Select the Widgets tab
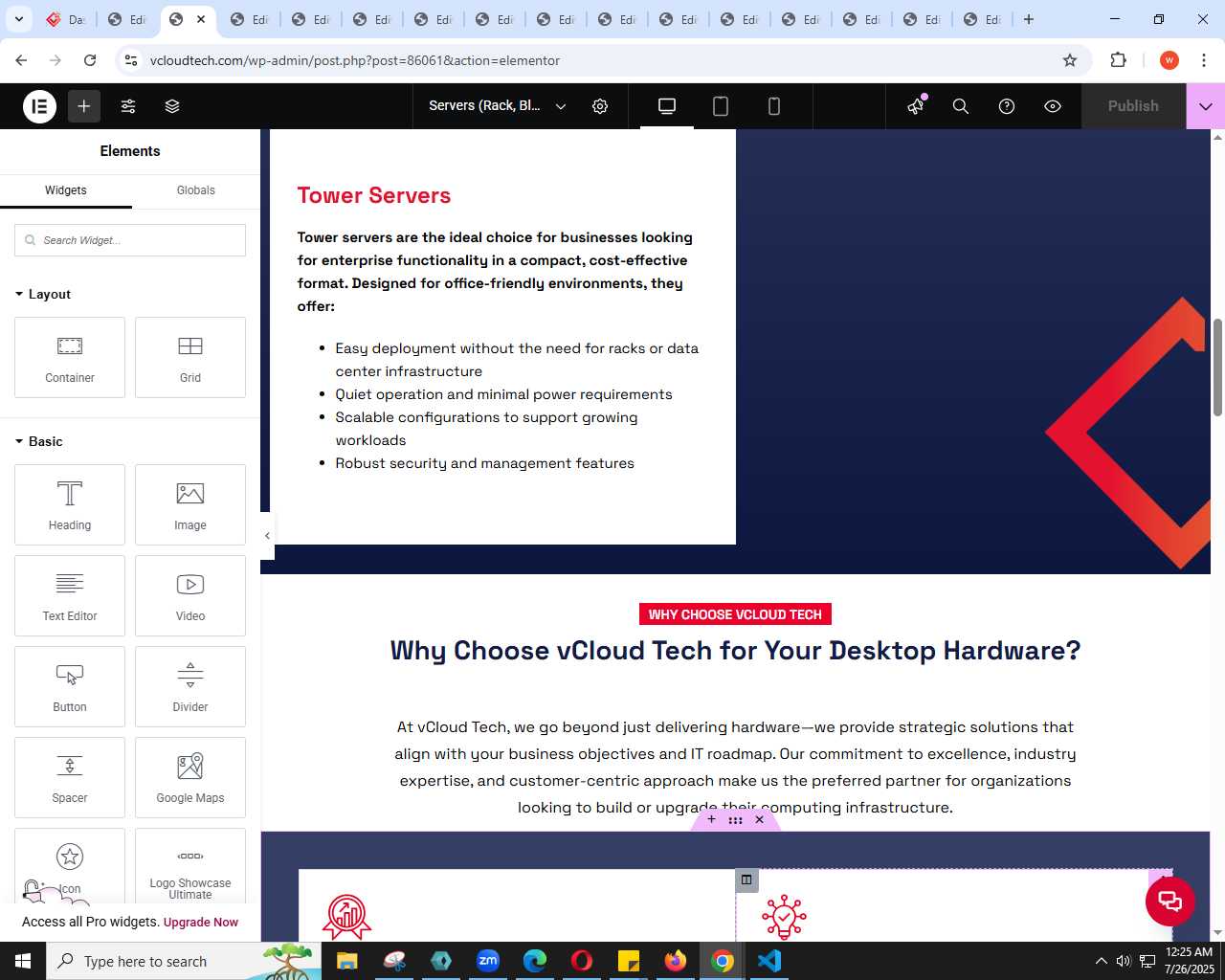The image size is (1225, 980). click(66, 190)
